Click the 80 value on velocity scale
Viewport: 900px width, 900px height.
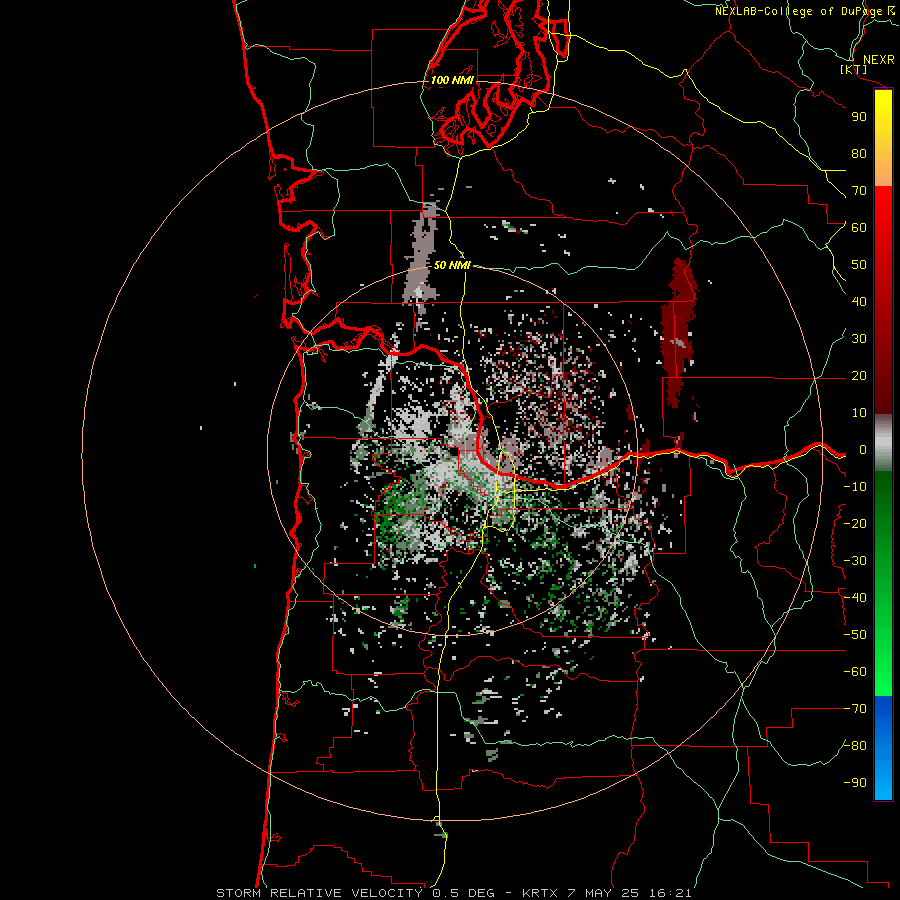coord(859,153)
